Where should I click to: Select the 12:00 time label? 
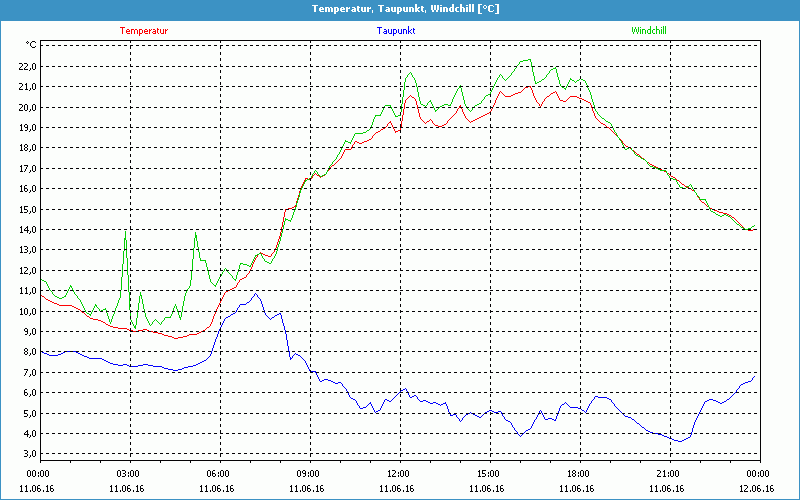click(x=398, y=473)
